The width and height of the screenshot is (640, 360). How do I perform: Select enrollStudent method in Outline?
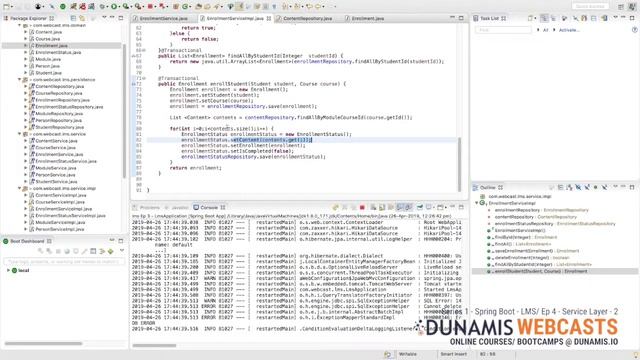541,271
